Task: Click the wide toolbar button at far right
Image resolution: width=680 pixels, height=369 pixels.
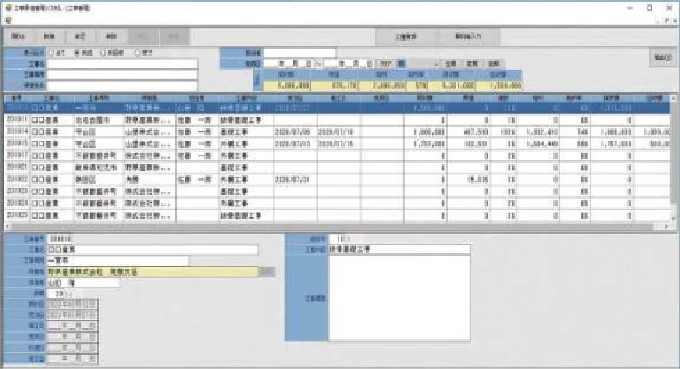Action: [468, 37]
